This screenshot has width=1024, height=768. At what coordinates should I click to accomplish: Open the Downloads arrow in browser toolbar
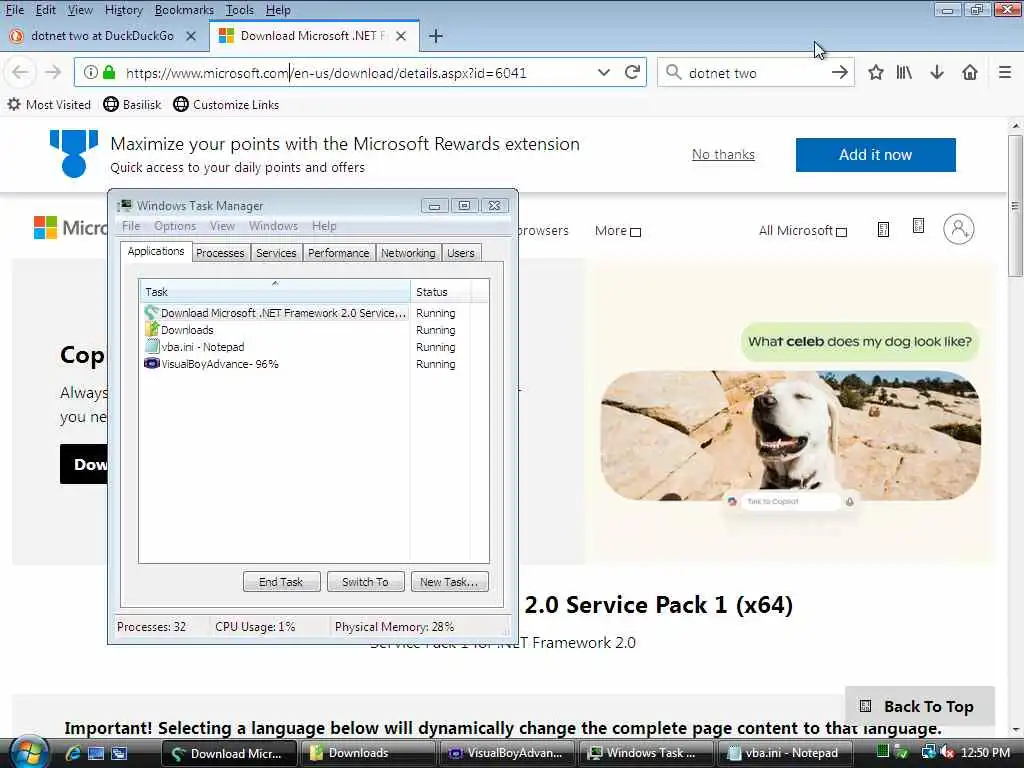click(936, 72)
